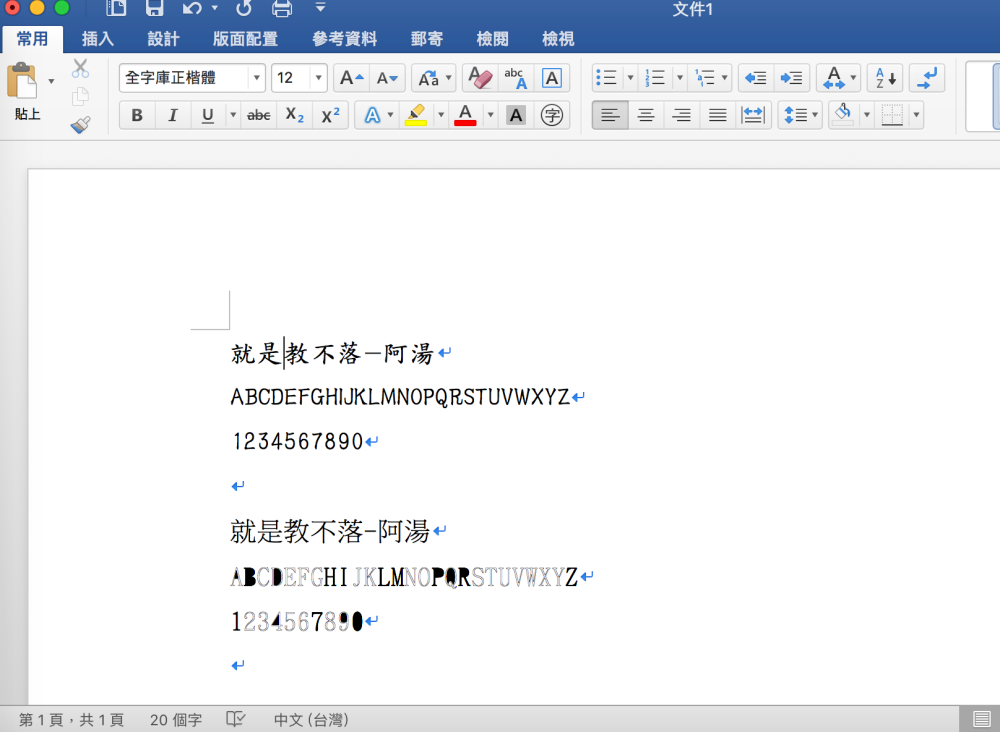Set left text alignment
1000x732 pixels.
click(x=610, y=115)
